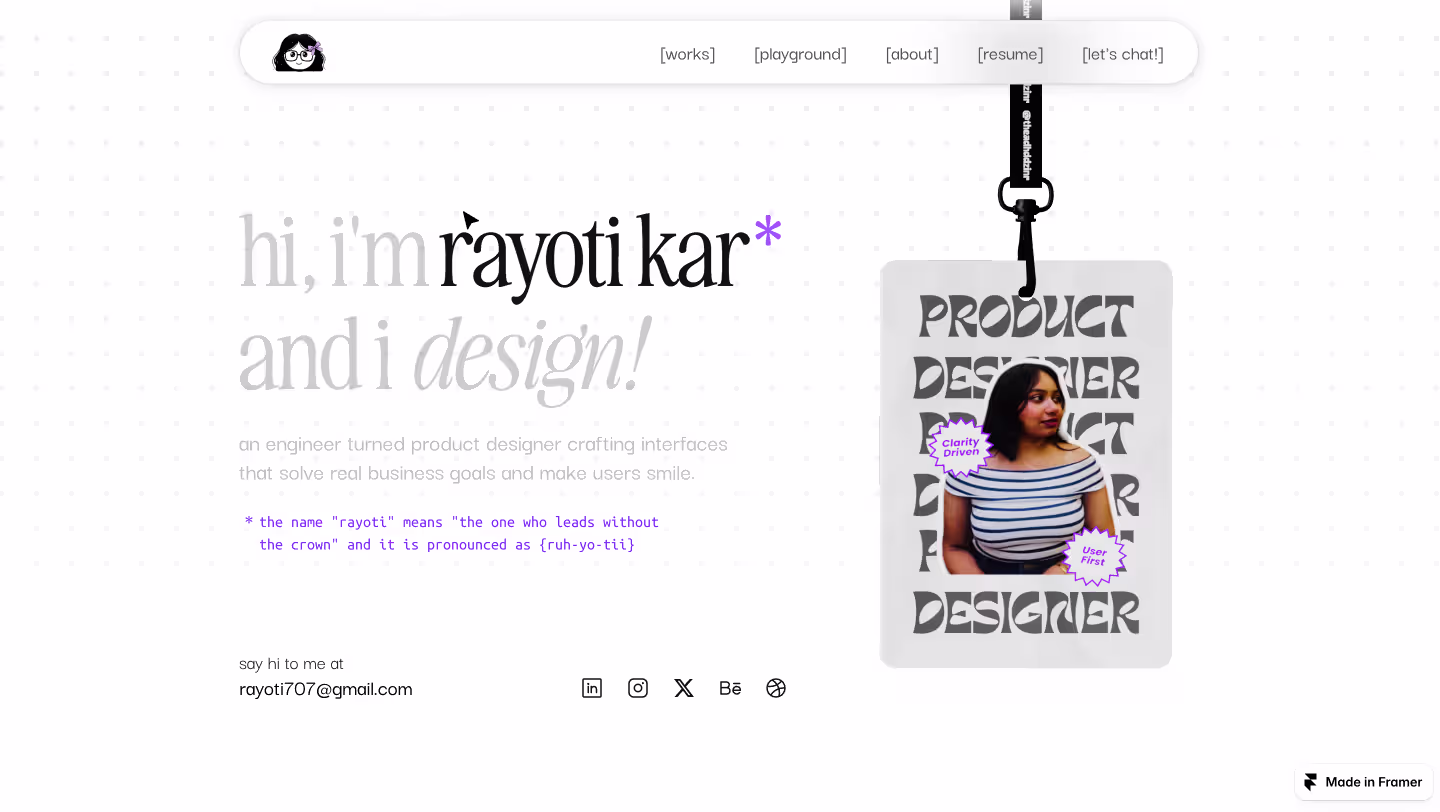Screen dimensions: 1440x812
Task: Open the [playground] nav item
Action: [800, 54]
